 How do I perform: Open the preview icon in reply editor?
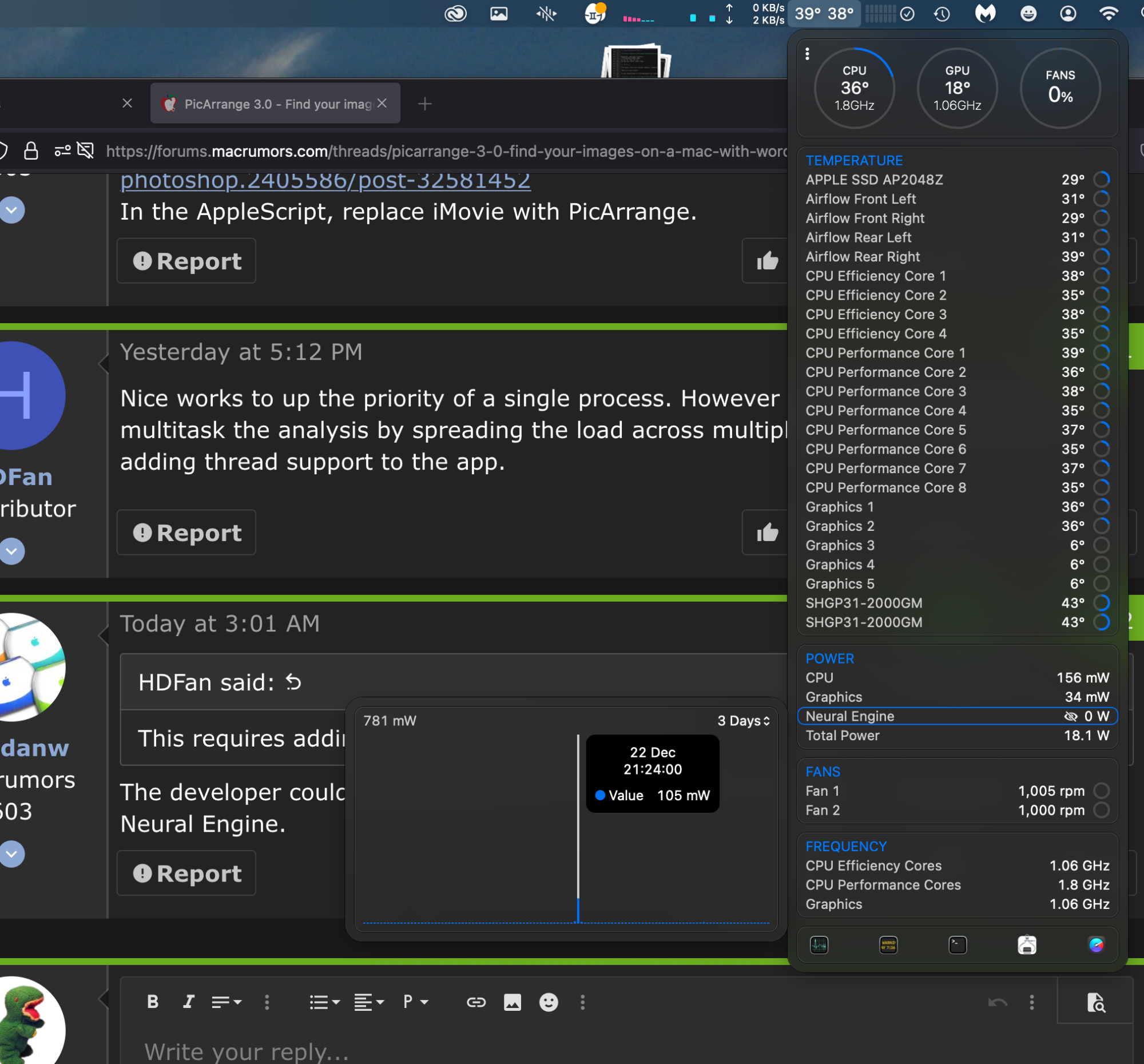click(x=1095, y=1002)
